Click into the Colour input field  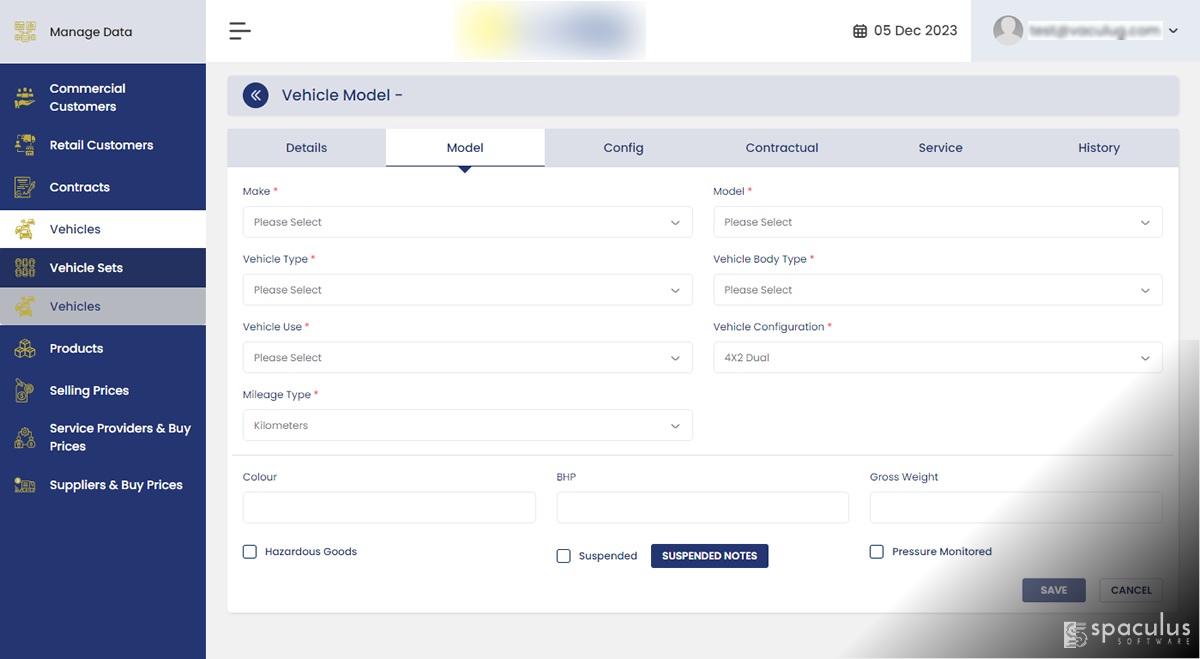pos(389,508)
